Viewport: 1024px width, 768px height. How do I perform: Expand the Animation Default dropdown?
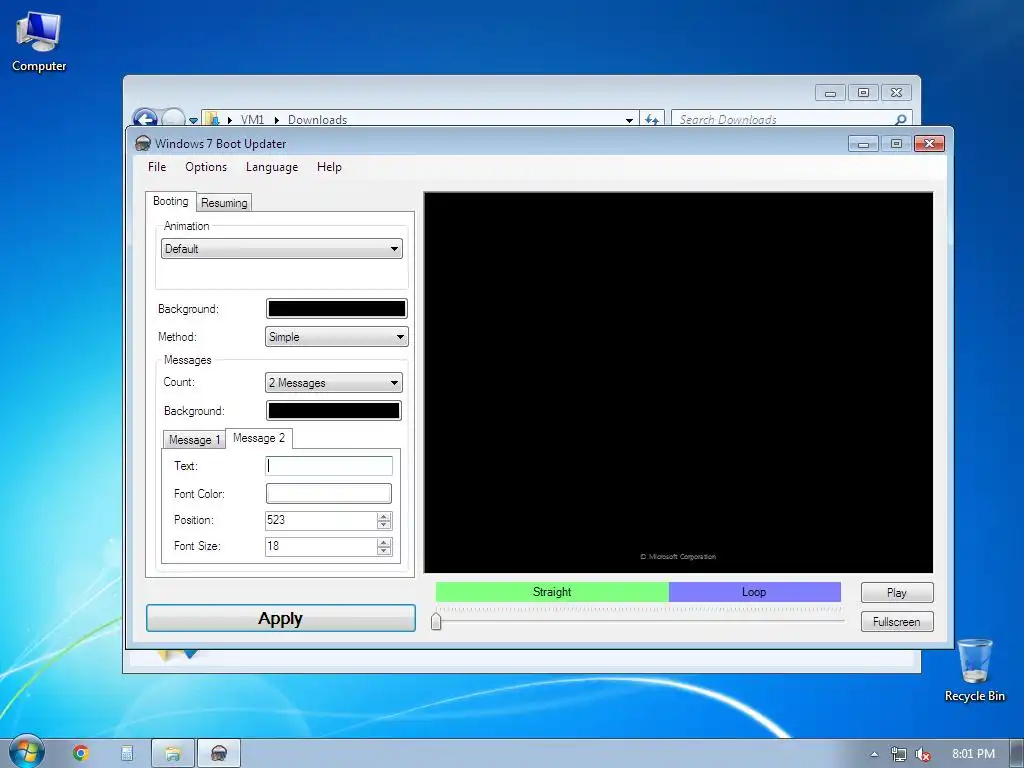click(281, 249)
